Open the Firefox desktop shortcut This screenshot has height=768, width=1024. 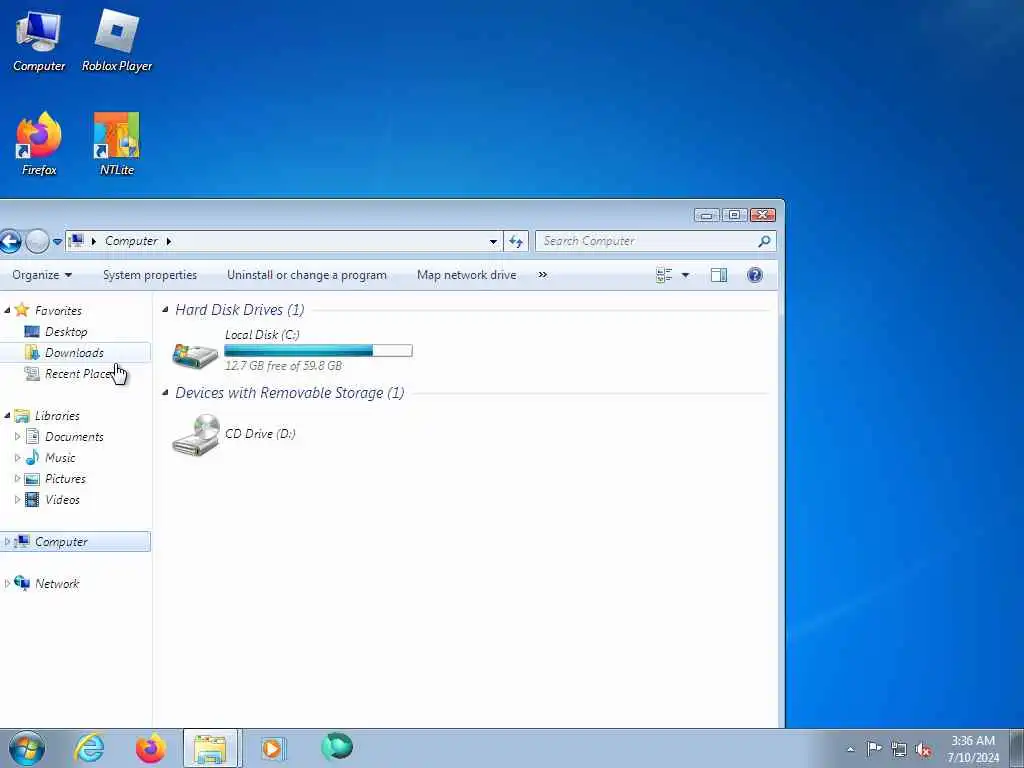click(x=39, y=144)
